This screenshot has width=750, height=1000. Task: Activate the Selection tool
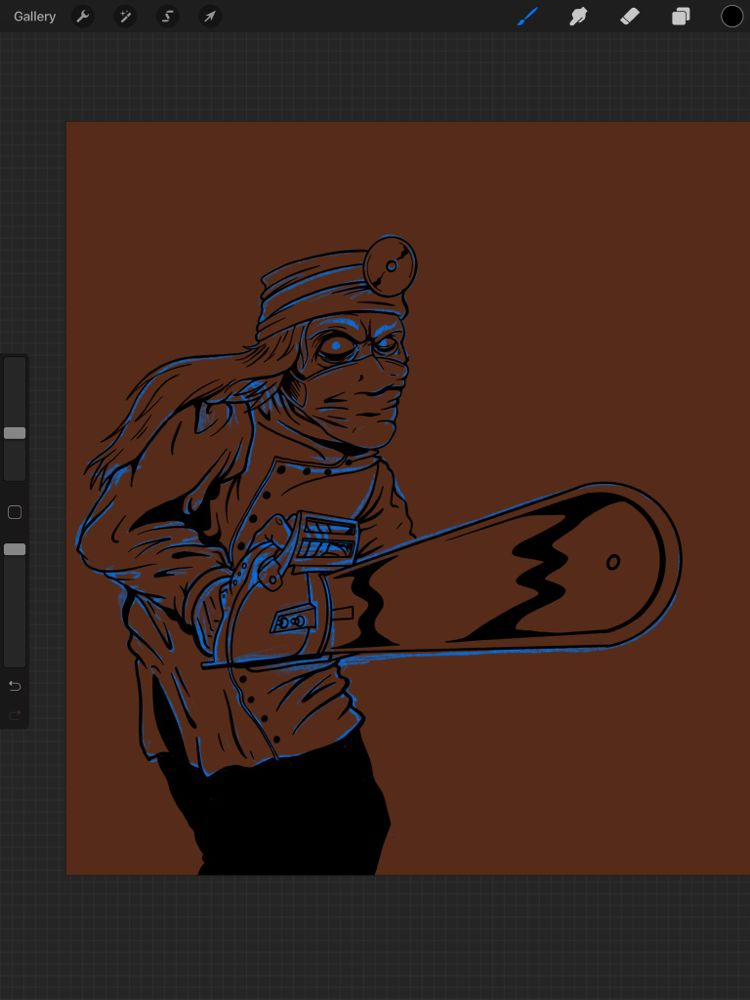click(168, 17)
